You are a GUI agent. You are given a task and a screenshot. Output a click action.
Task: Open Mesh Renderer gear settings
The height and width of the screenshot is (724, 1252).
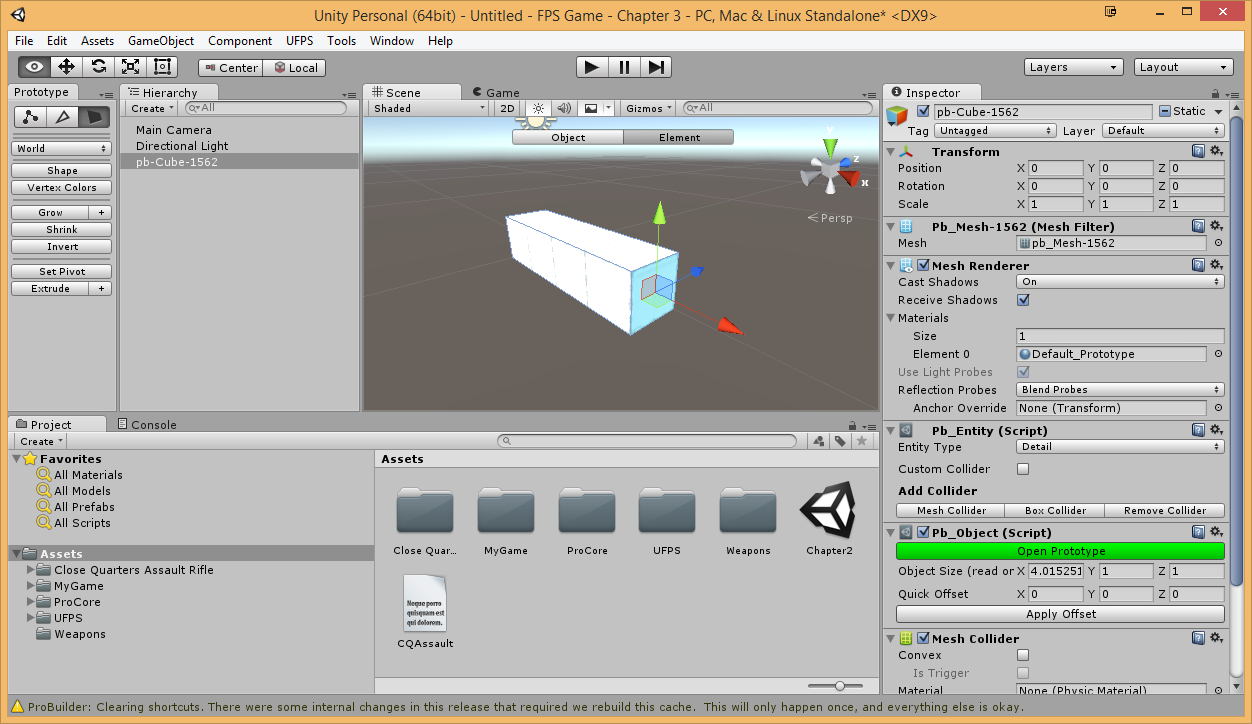1216,265
